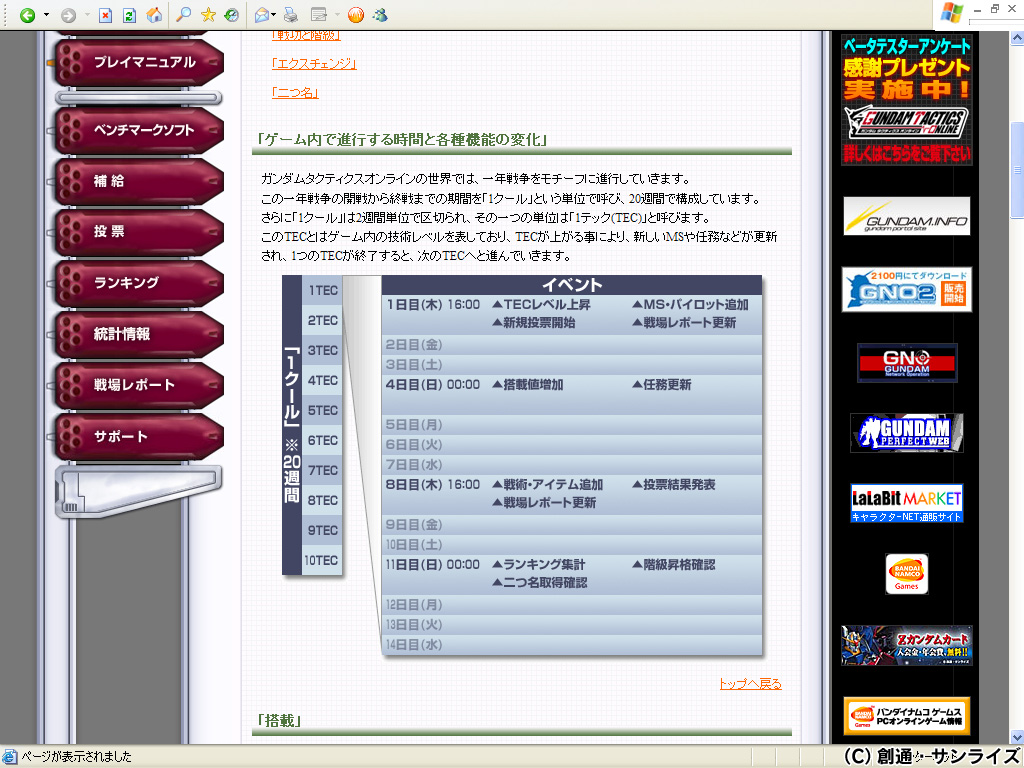Open 統計情報 from the sidebar
The image size is (1024, 768).
tap(138, 334)
